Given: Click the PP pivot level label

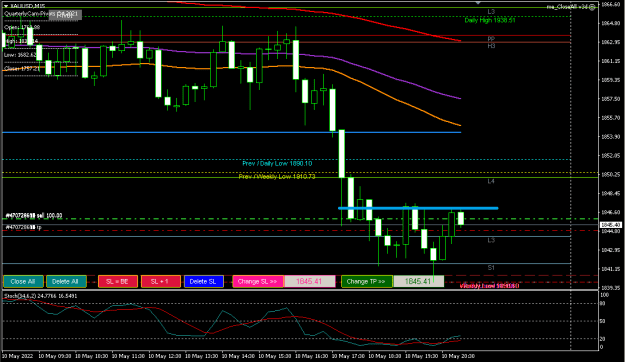Looking at the screenshot, I should pos(491,39).
